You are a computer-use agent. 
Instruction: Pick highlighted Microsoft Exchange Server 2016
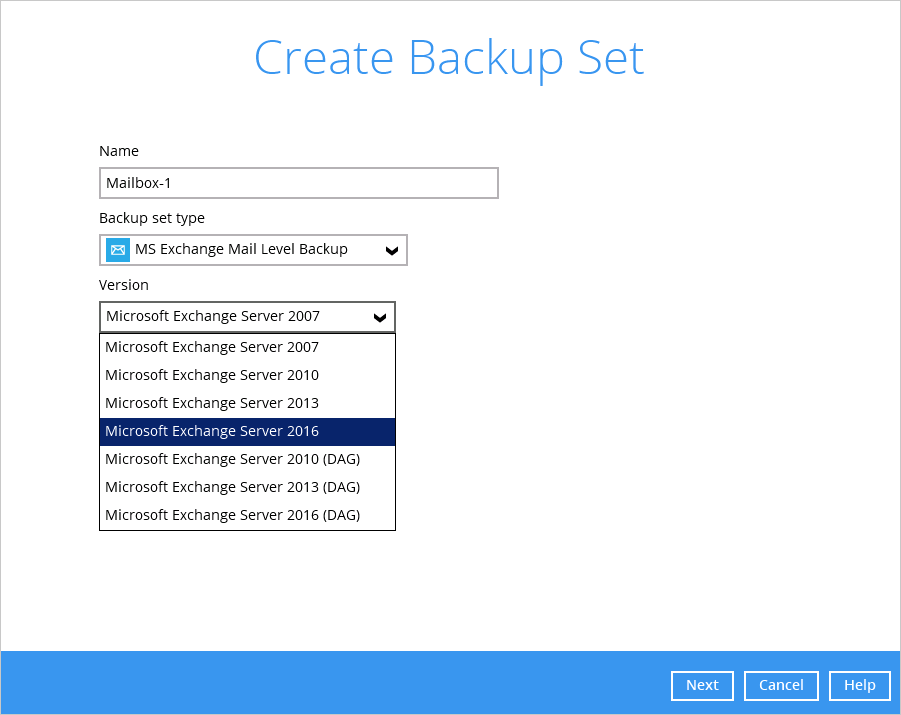(x=248, y=432)
